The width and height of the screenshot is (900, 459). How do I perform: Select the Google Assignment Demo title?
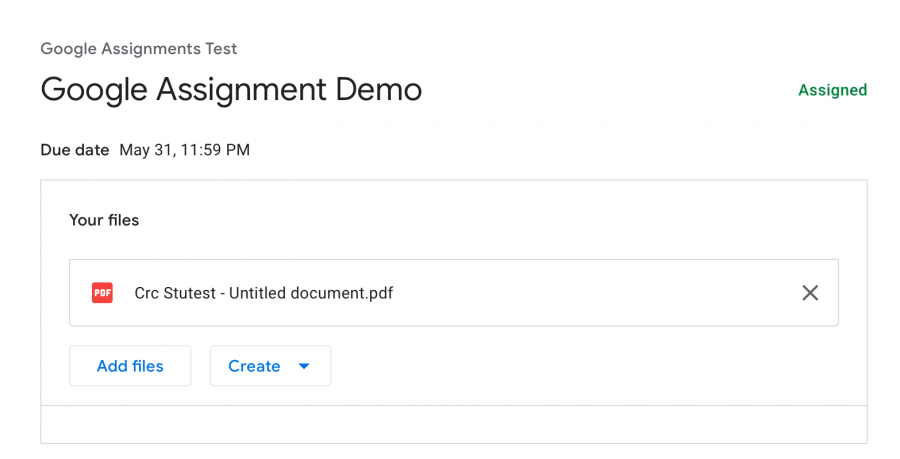[231, 90]
